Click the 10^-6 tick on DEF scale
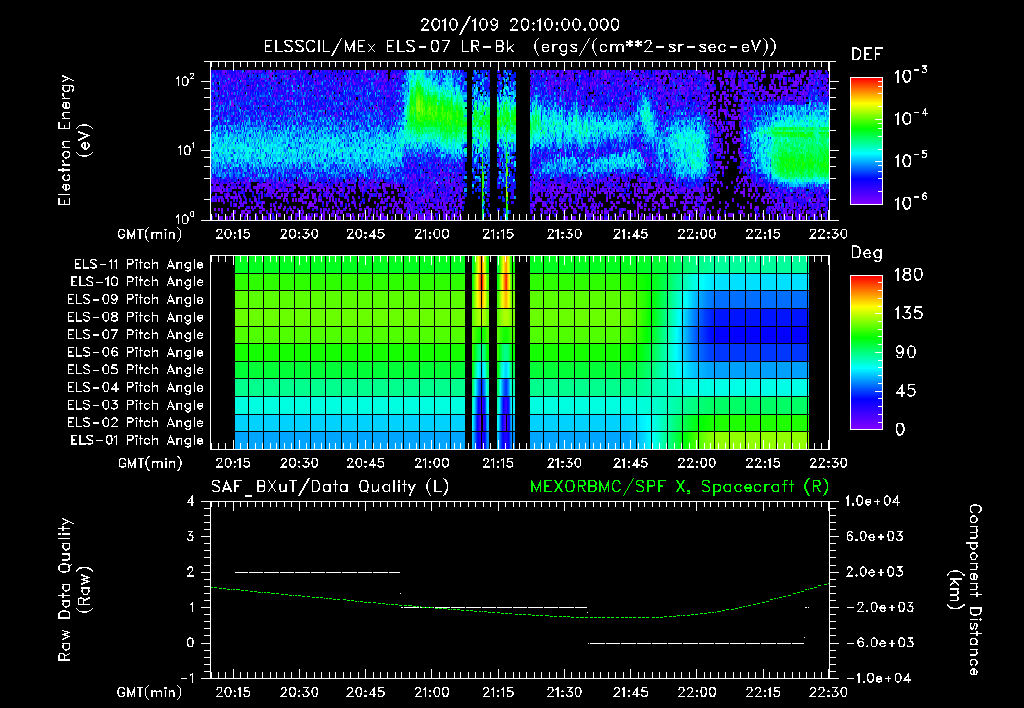The height and width of the screenshot is (708, 1024). pyautogui.click(x=911, y=202)
